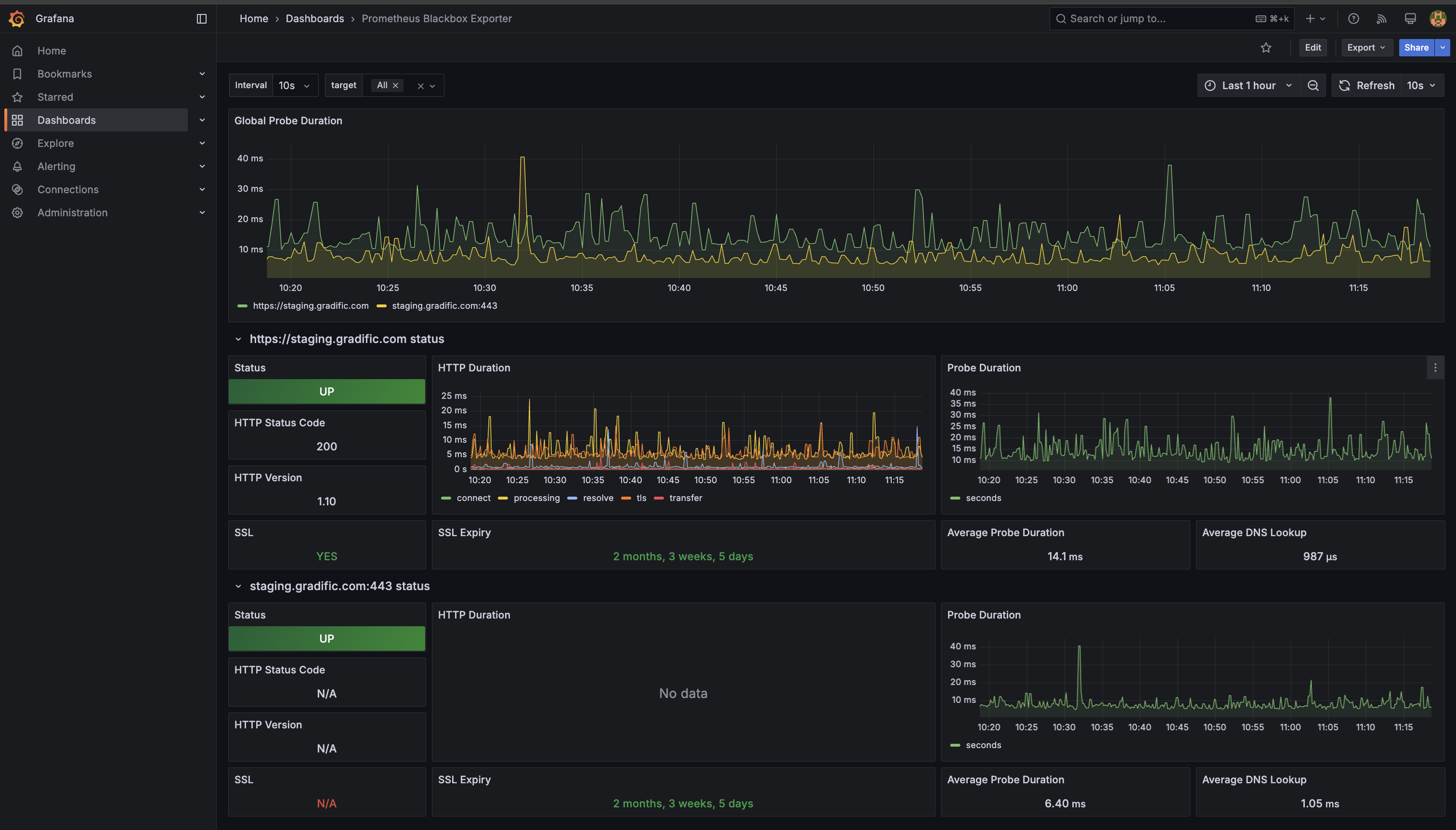
Task: Open Explore in the sidebar
Action: [55, 143]
